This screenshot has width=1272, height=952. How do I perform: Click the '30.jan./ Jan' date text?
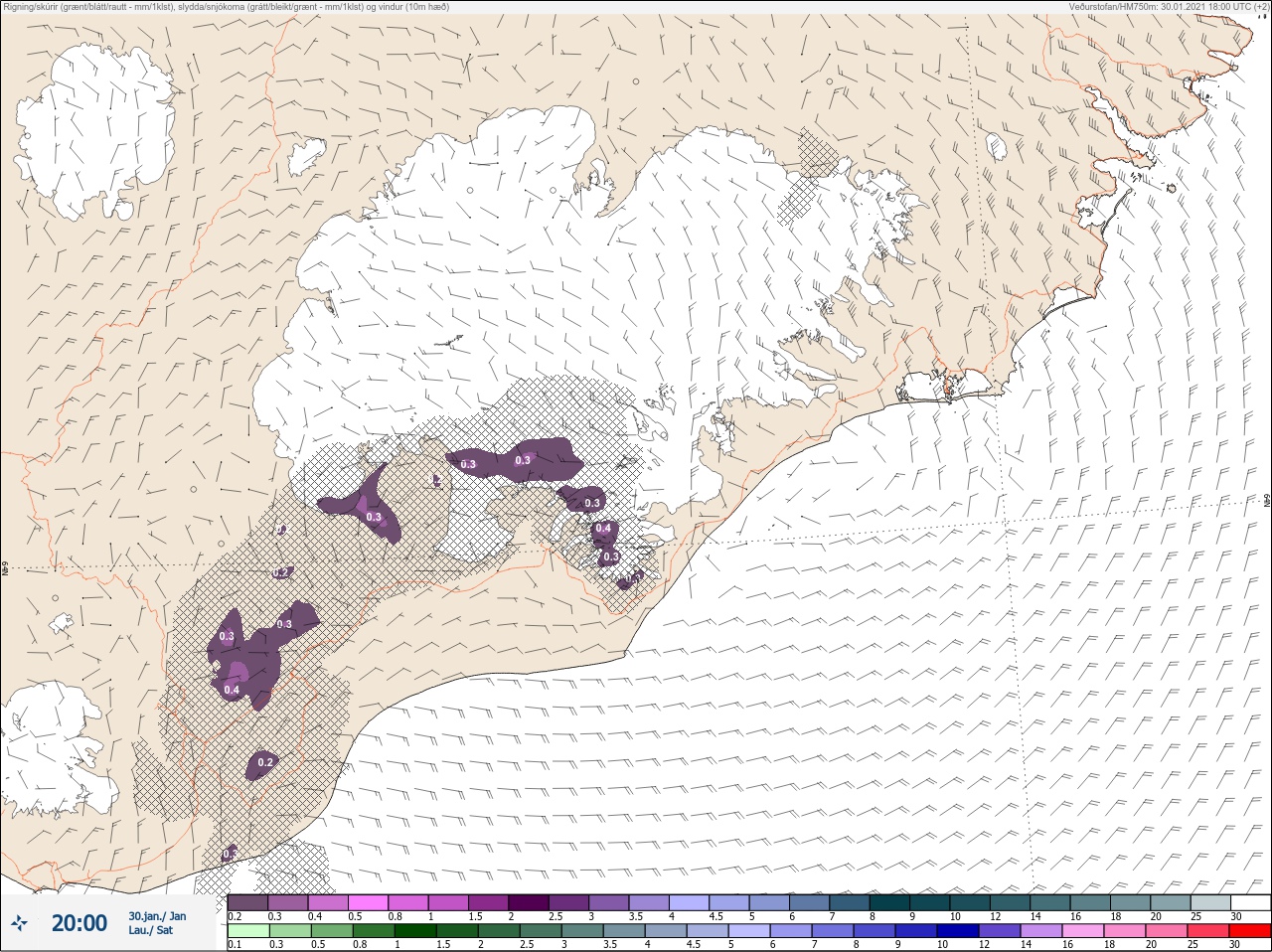[157, 915]
